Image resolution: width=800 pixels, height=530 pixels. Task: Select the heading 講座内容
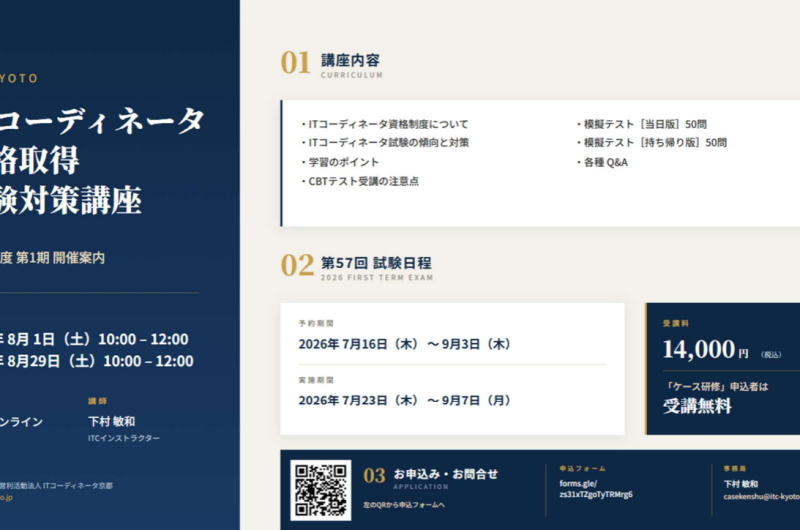coord(350,60)
